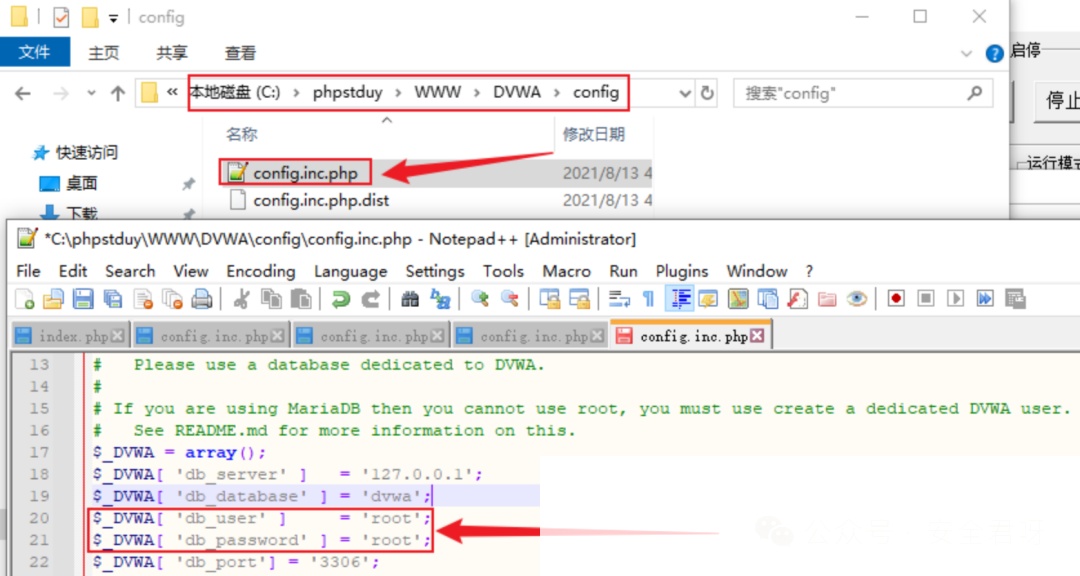
Task: Open Quick Access toolbar customize dropdown
Action: point(113,19)
